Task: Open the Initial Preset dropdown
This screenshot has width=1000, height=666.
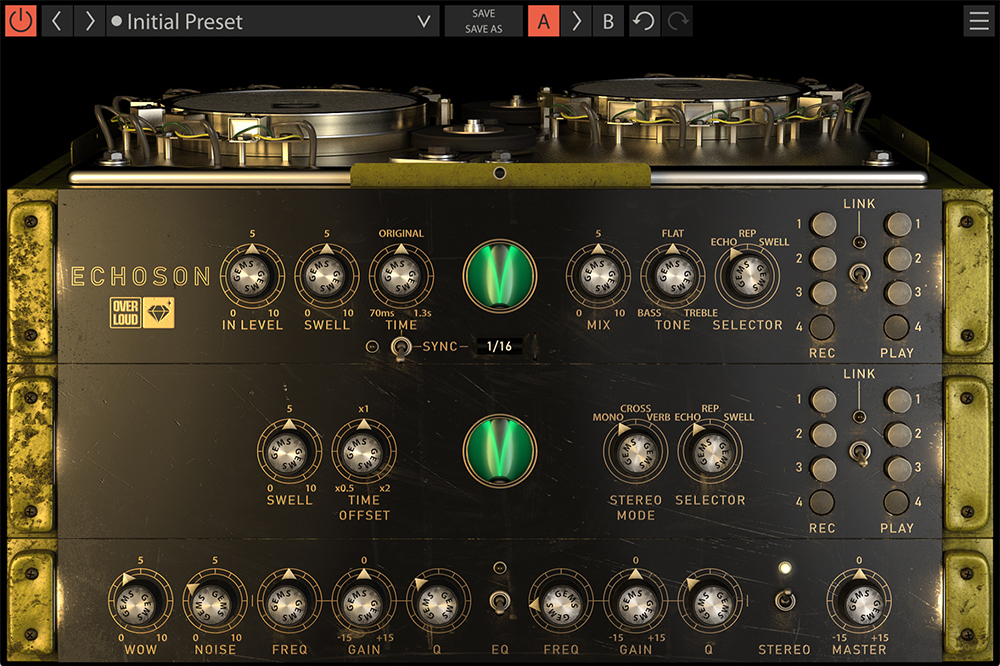Action: 273,21
